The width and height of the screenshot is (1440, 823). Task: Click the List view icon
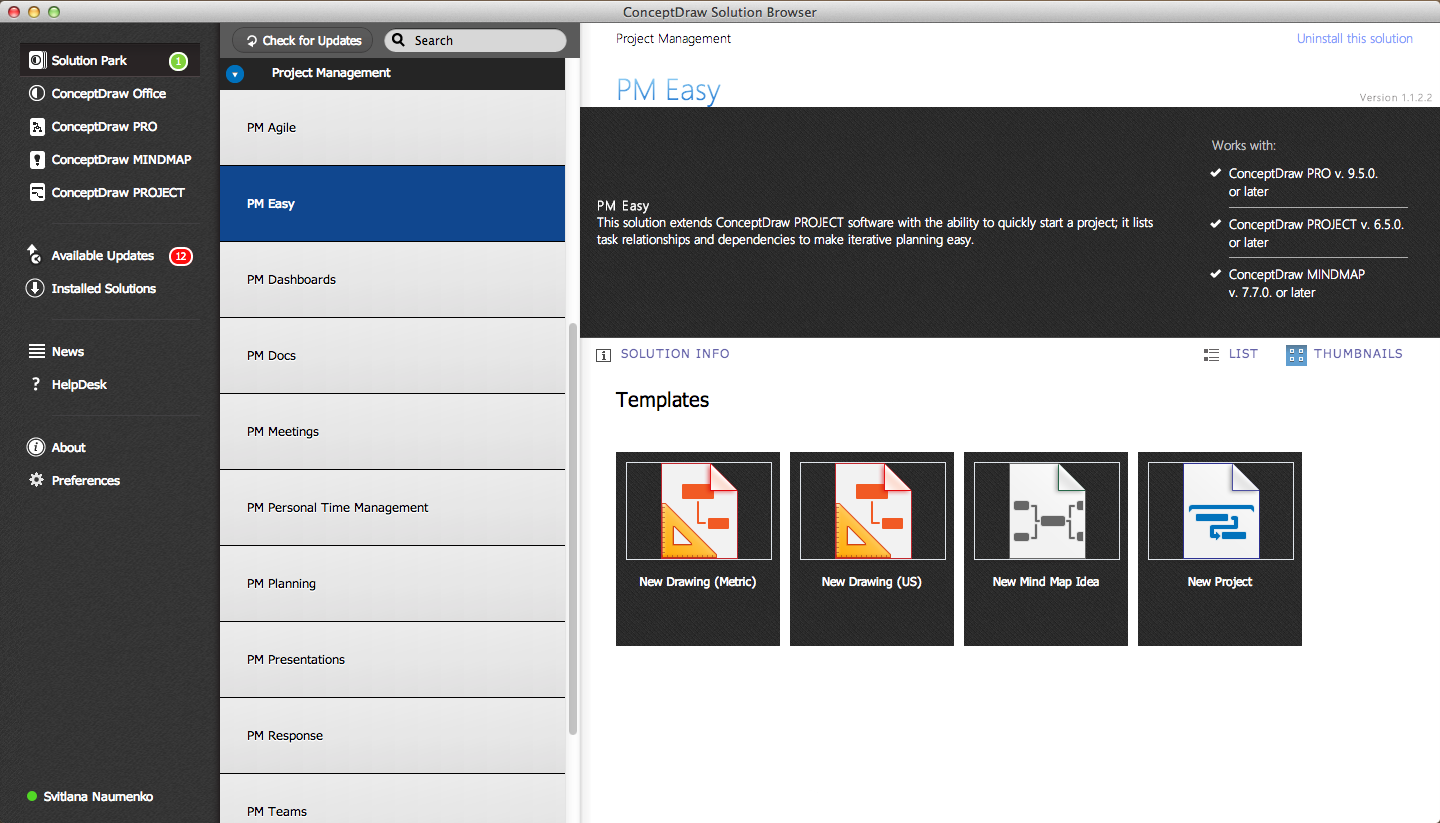coord(1212,355)
